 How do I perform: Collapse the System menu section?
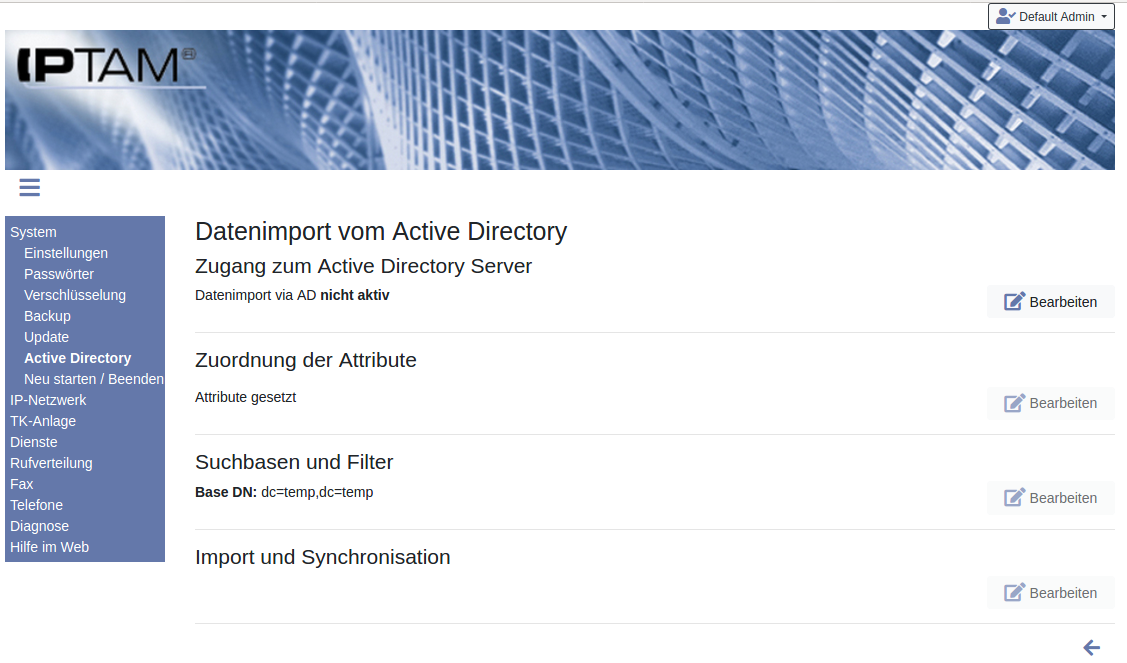tap(33, 232)
